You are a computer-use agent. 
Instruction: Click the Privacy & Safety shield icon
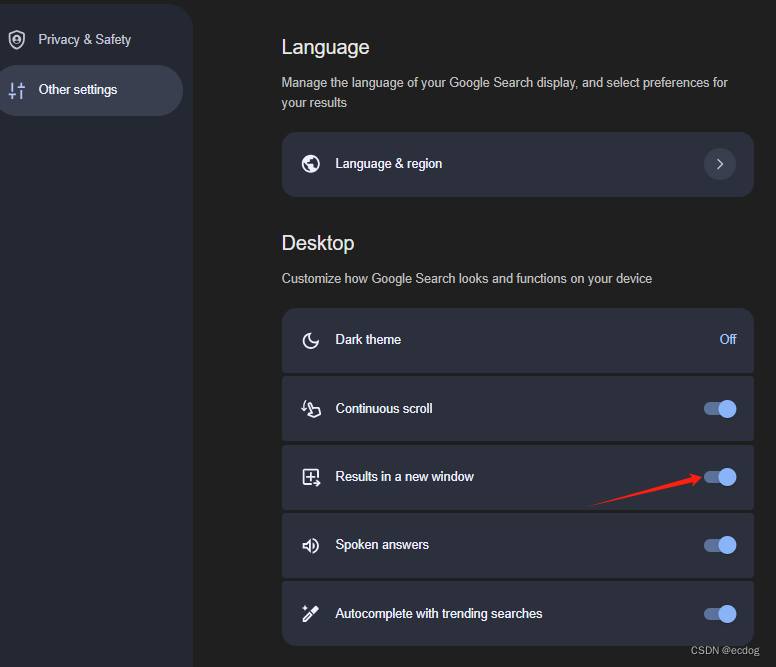point(17,40)
